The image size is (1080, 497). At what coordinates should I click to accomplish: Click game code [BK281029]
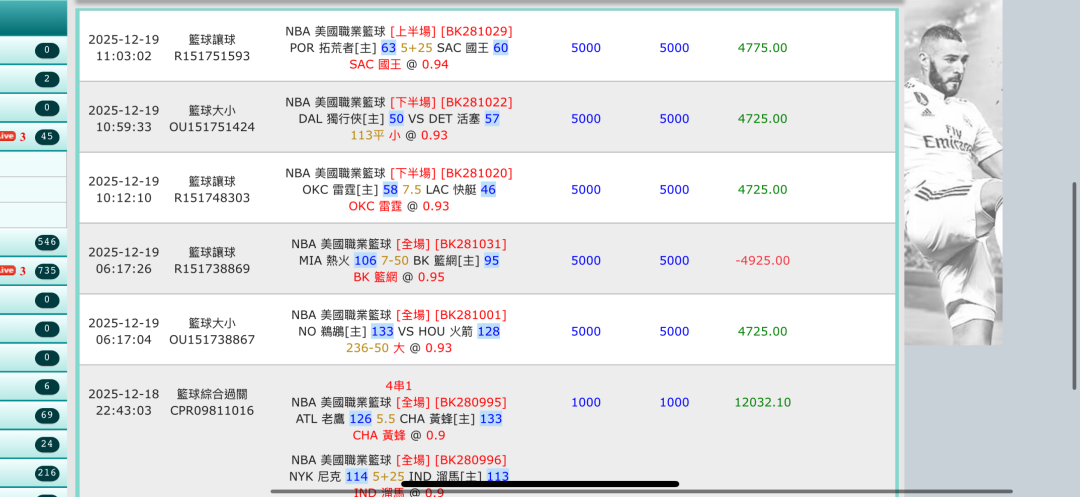click(476, 32)
